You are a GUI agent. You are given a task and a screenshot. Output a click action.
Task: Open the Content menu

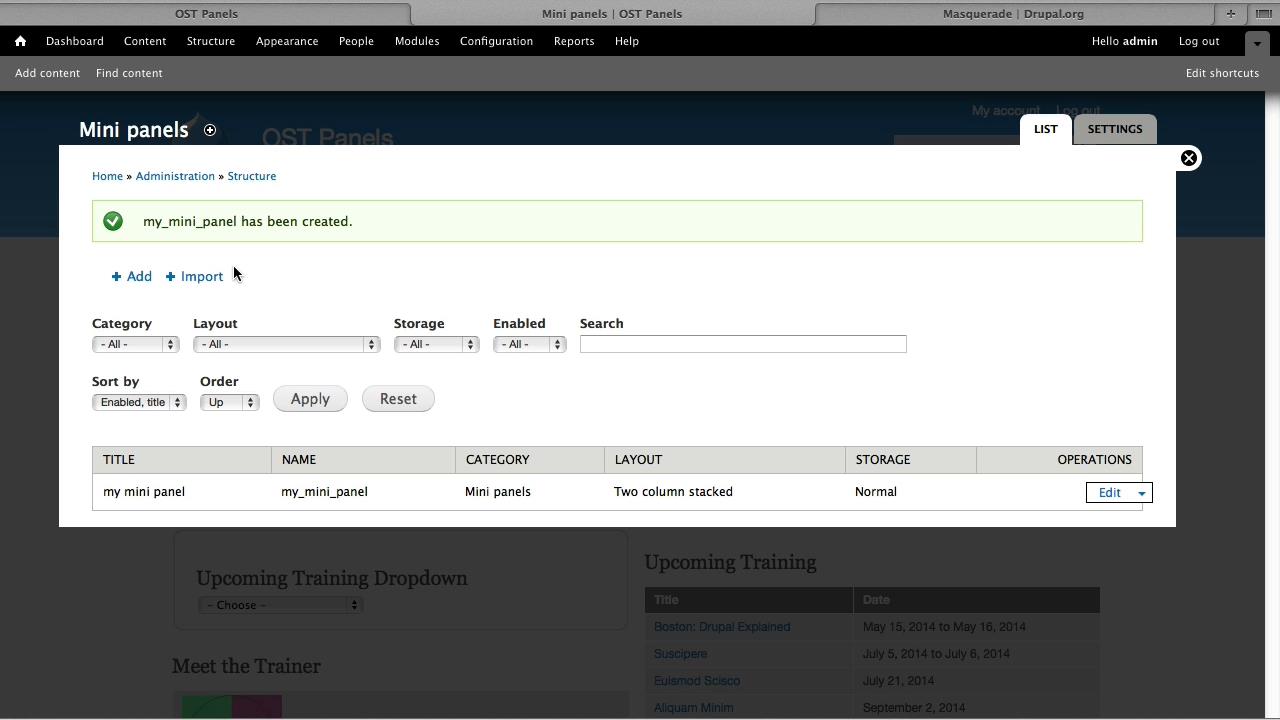pos(145,41)
